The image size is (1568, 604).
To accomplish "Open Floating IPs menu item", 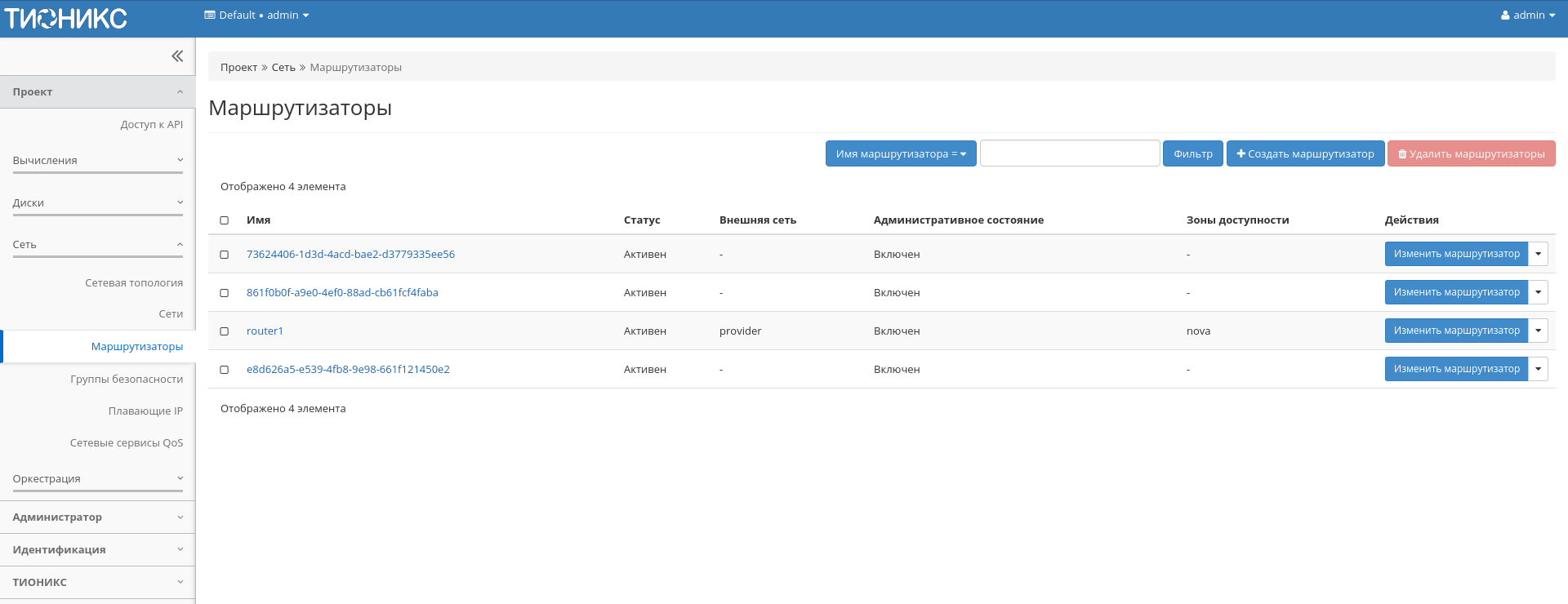I will pos(145,411).
